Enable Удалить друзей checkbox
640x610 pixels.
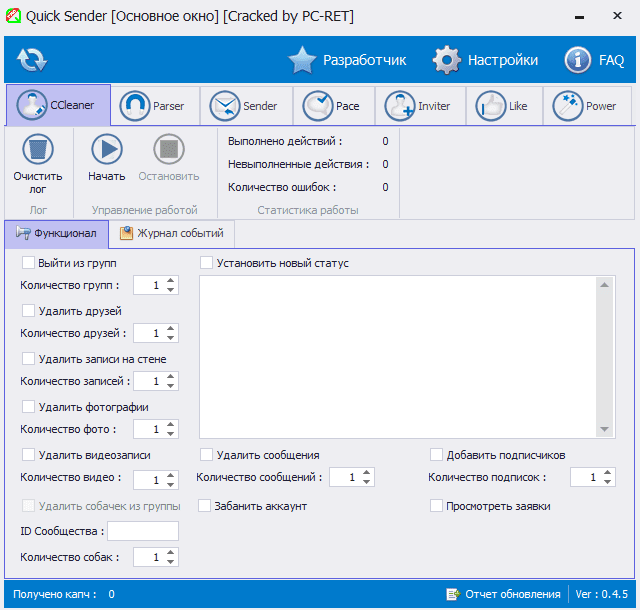pyautogui.click(x=28, y=311)
